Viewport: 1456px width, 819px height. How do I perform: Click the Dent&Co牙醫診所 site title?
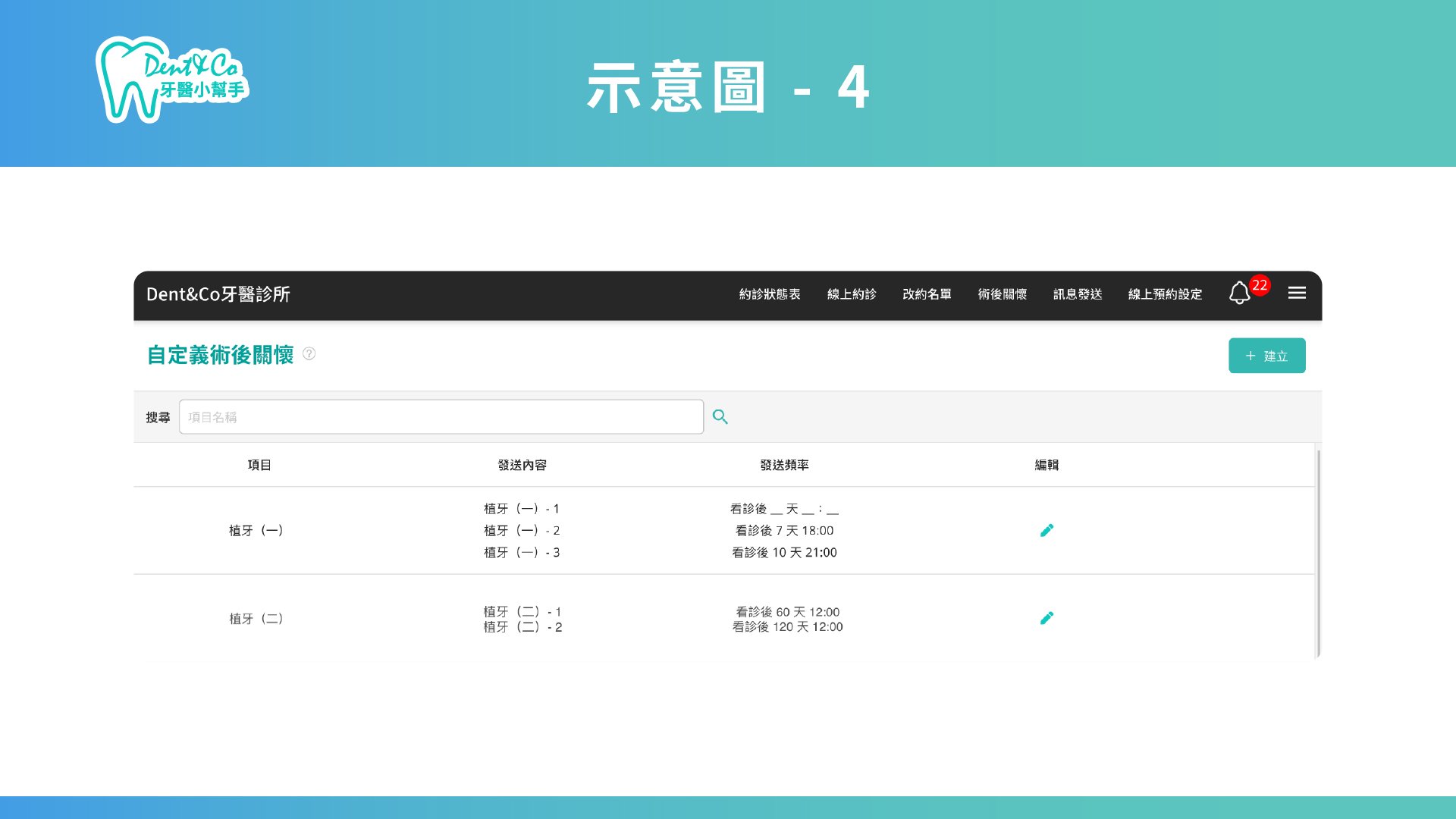click(x=218, y=294)
